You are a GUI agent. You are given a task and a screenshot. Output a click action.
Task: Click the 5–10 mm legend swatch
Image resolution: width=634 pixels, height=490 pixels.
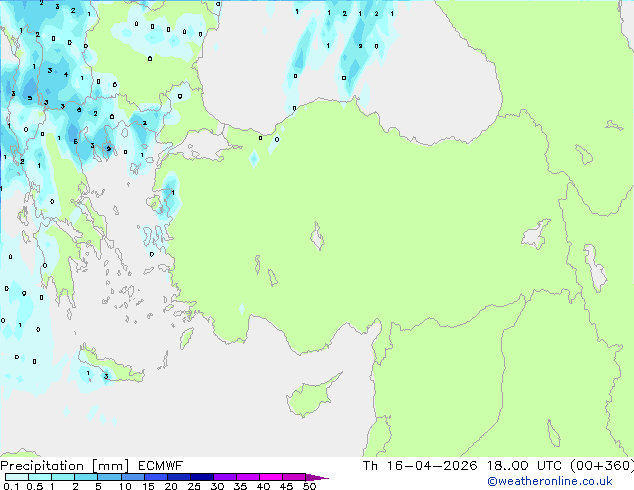pyautogui.click(x=109, y=477)
